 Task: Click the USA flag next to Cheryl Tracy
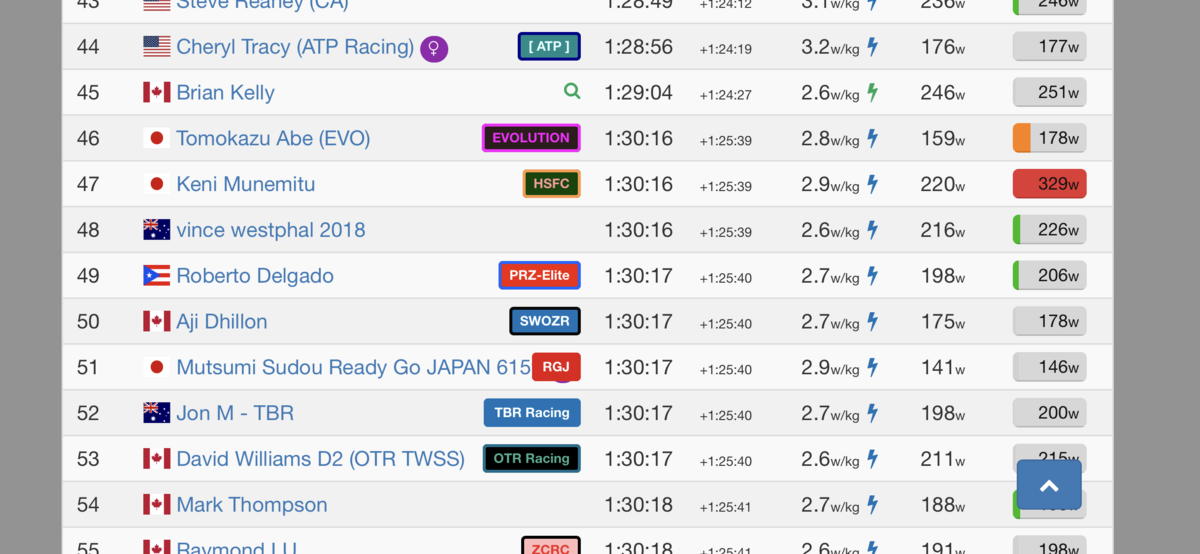pos(157,46)
